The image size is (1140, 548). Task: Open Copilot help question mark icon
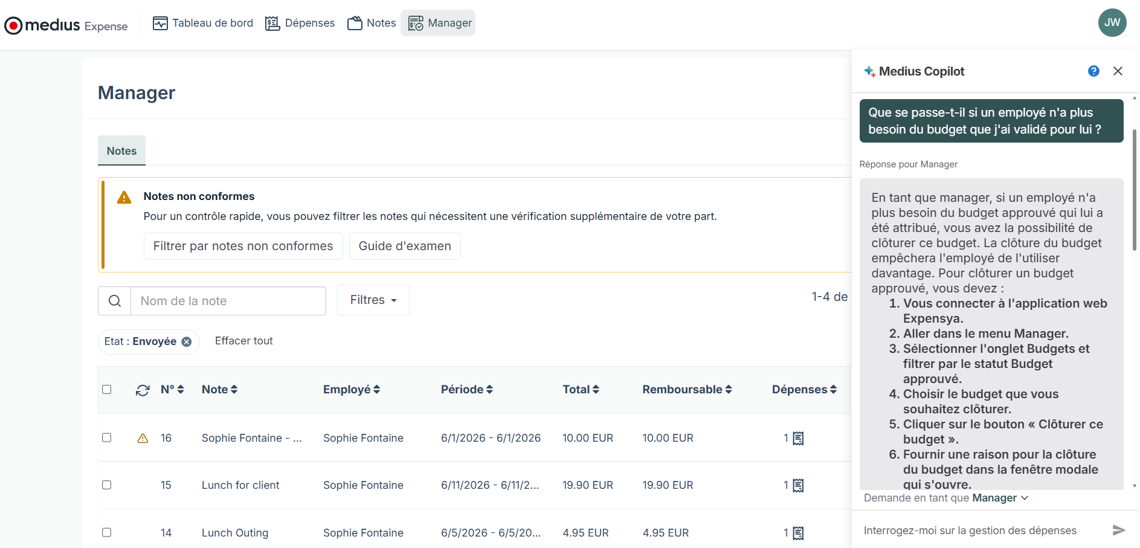pos(1093,71)
